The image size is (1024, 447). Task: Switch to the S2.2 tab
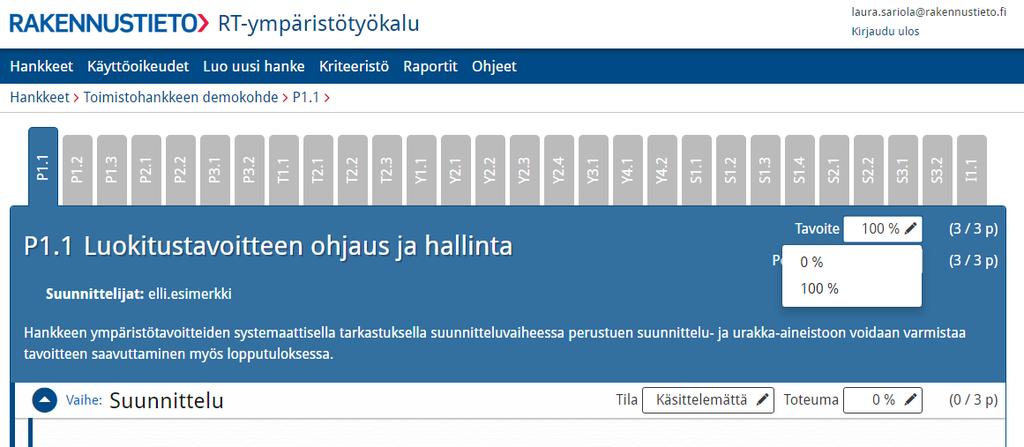pyautogui.click(x=868, y=170)
